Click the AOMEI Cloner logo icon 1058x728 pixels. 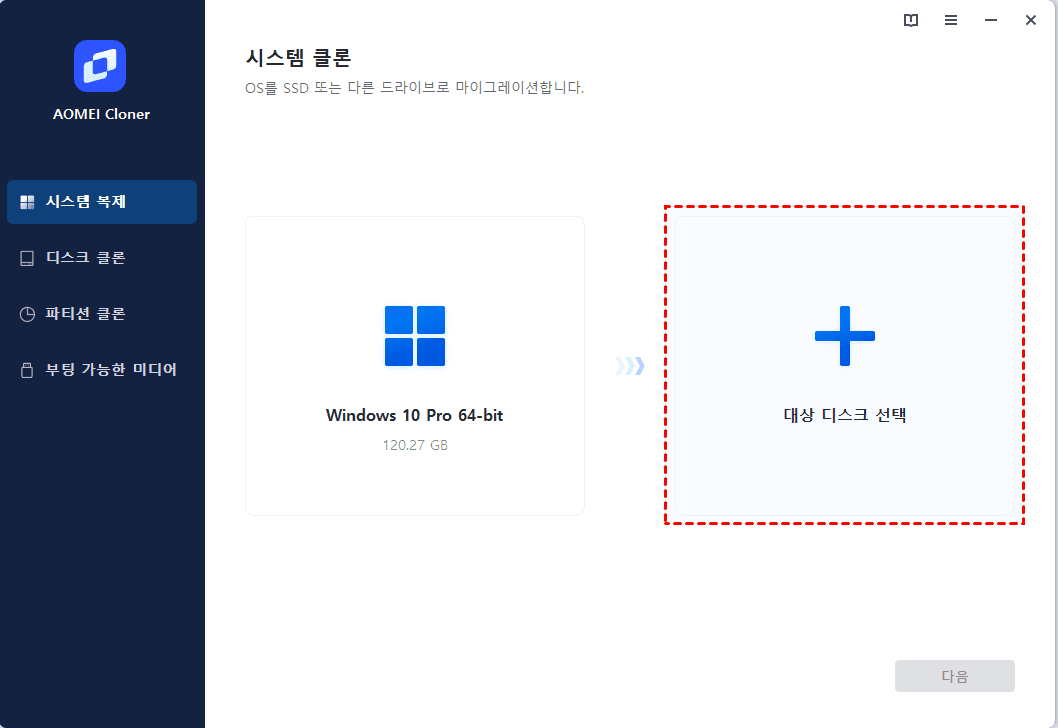pos(100,66)
